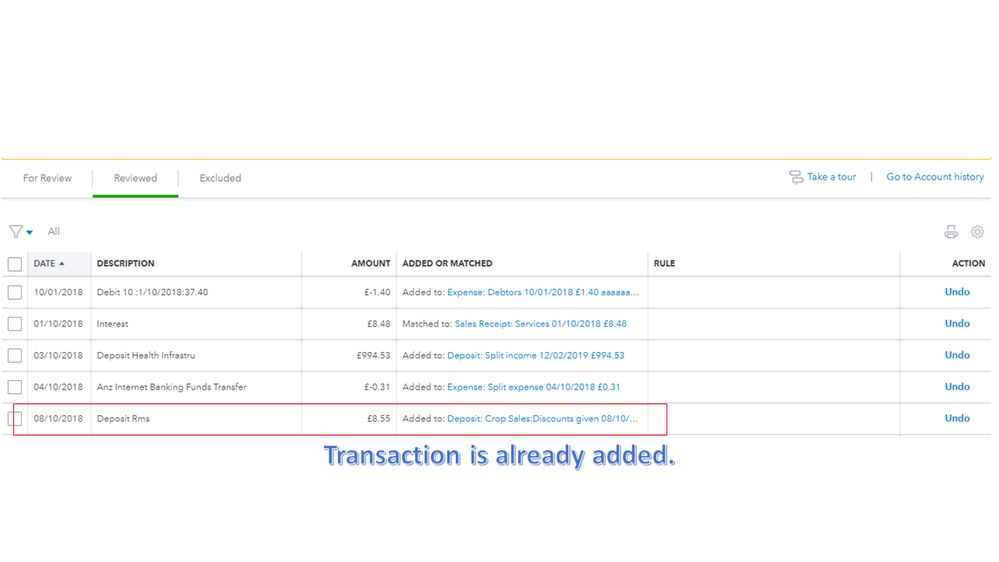The height and width of the screenshot is (562, 999).
Task: Open Deposit: Split income £994.53 link
Action: [536, 355]
